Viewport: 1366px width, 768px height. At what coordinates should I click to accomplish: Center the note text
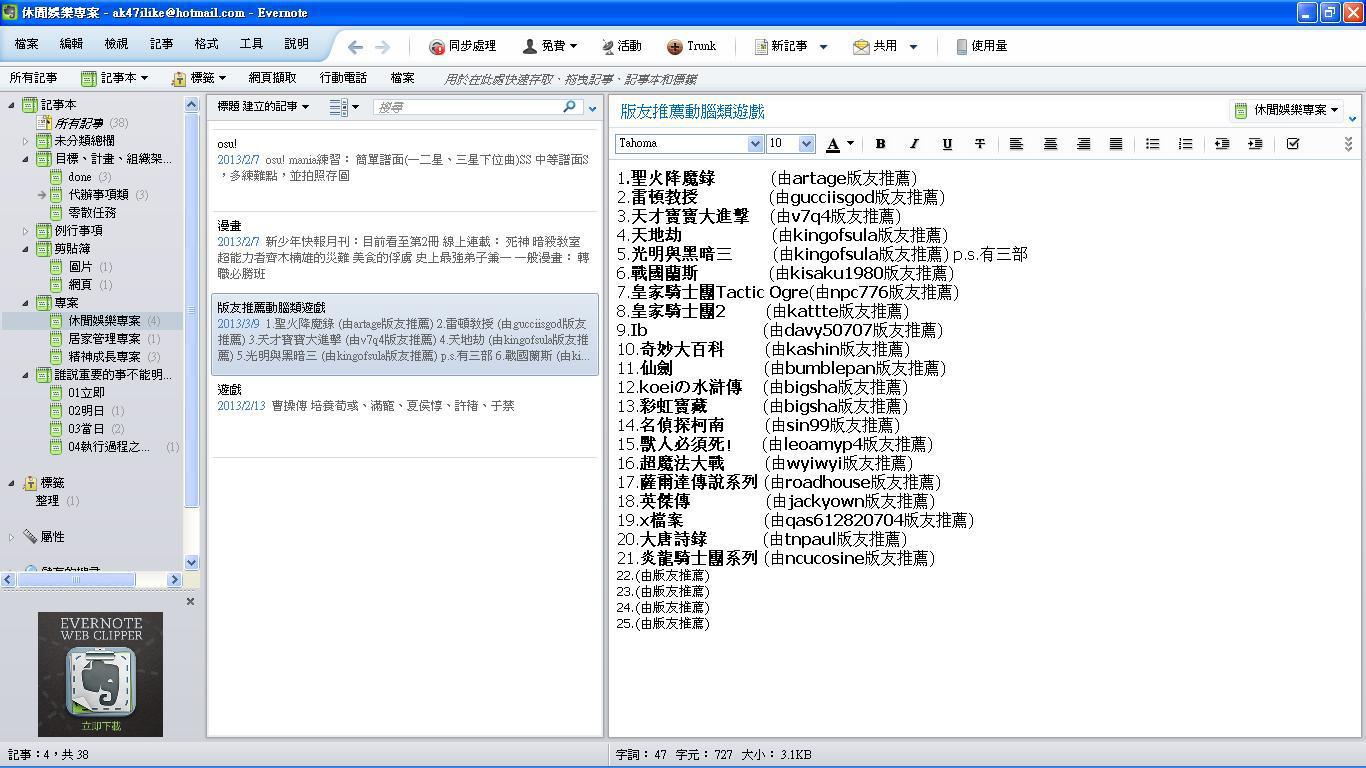tap(1050, 144)
